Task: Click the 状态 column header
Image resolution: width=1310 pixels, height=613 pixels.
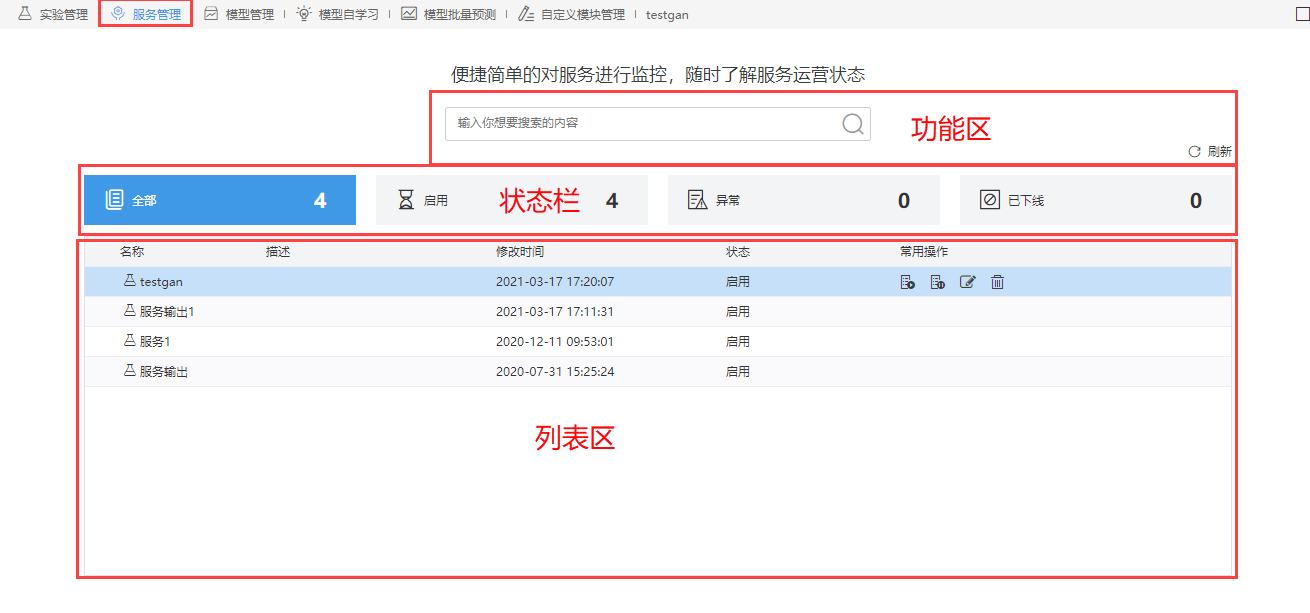Action: 738,252
